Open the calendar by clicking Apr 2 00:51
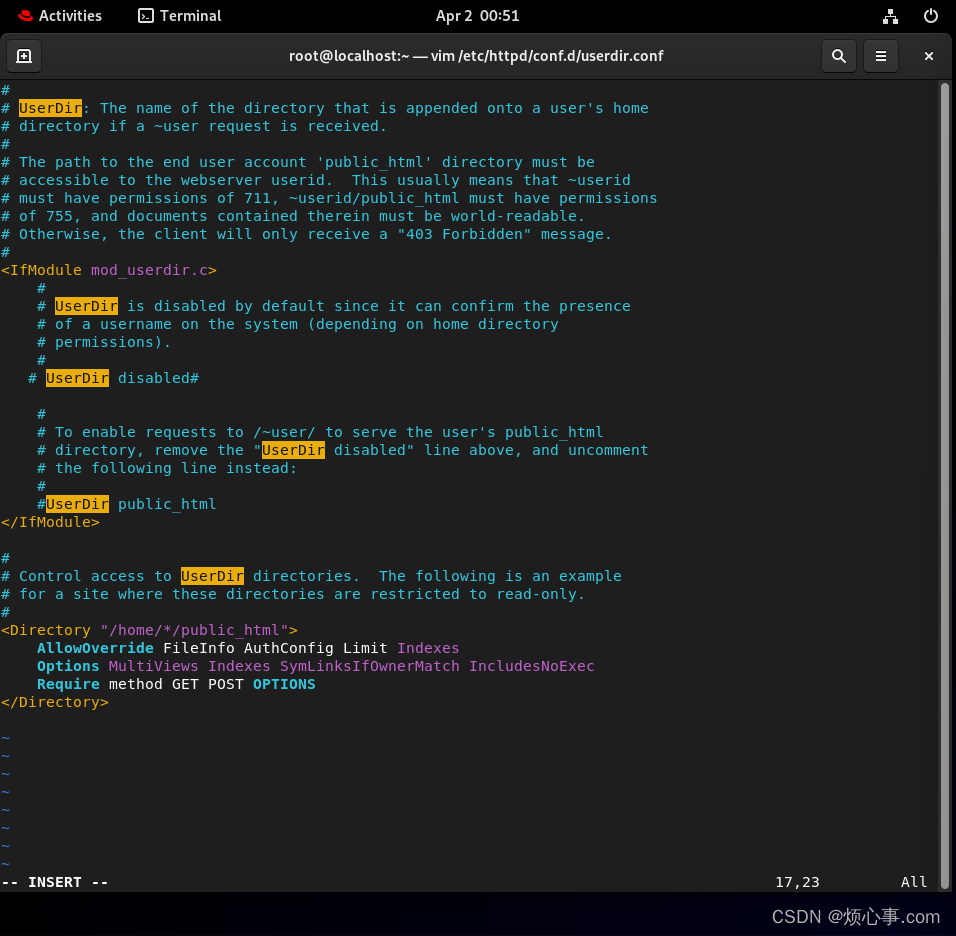The image size is (956, 936). point(477,15)
